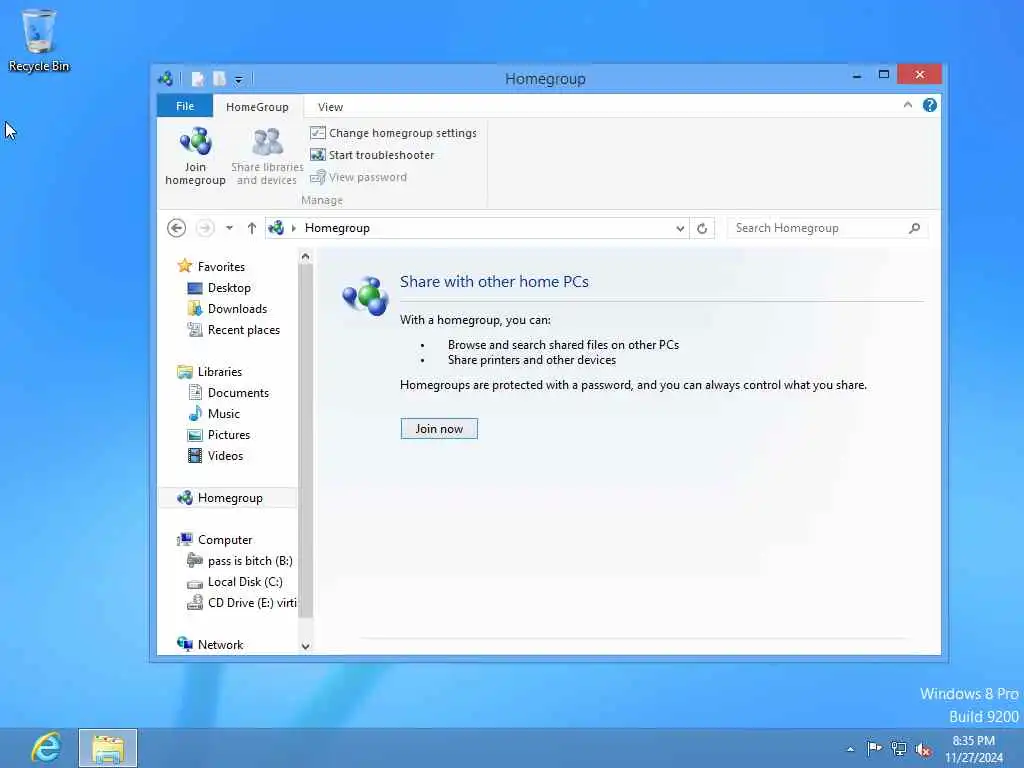
Task: Click the window system menu icon in title bar
Action: tap(166, 79)
